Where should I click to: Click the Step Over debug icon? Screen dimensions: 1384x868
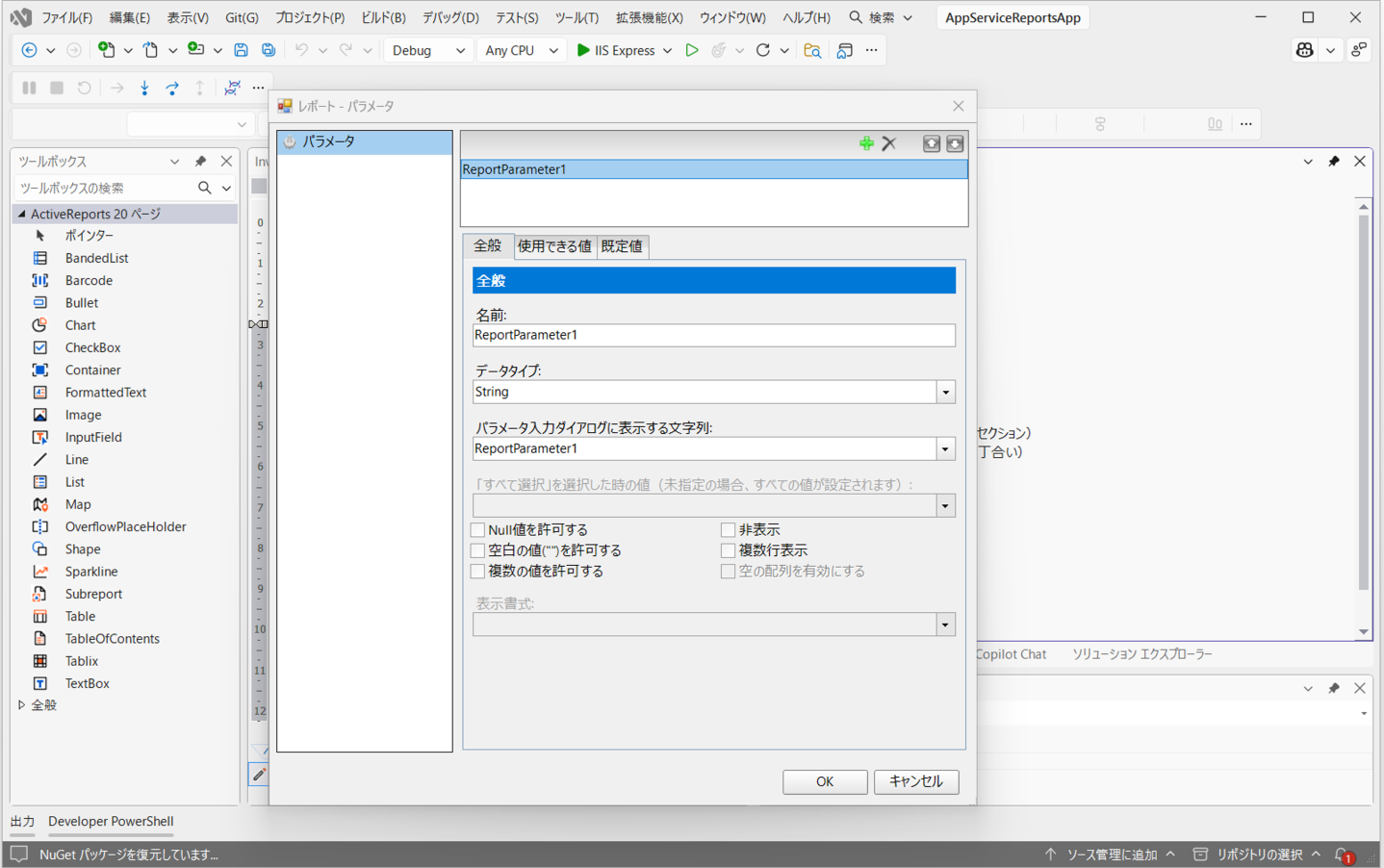click(172, 88)
